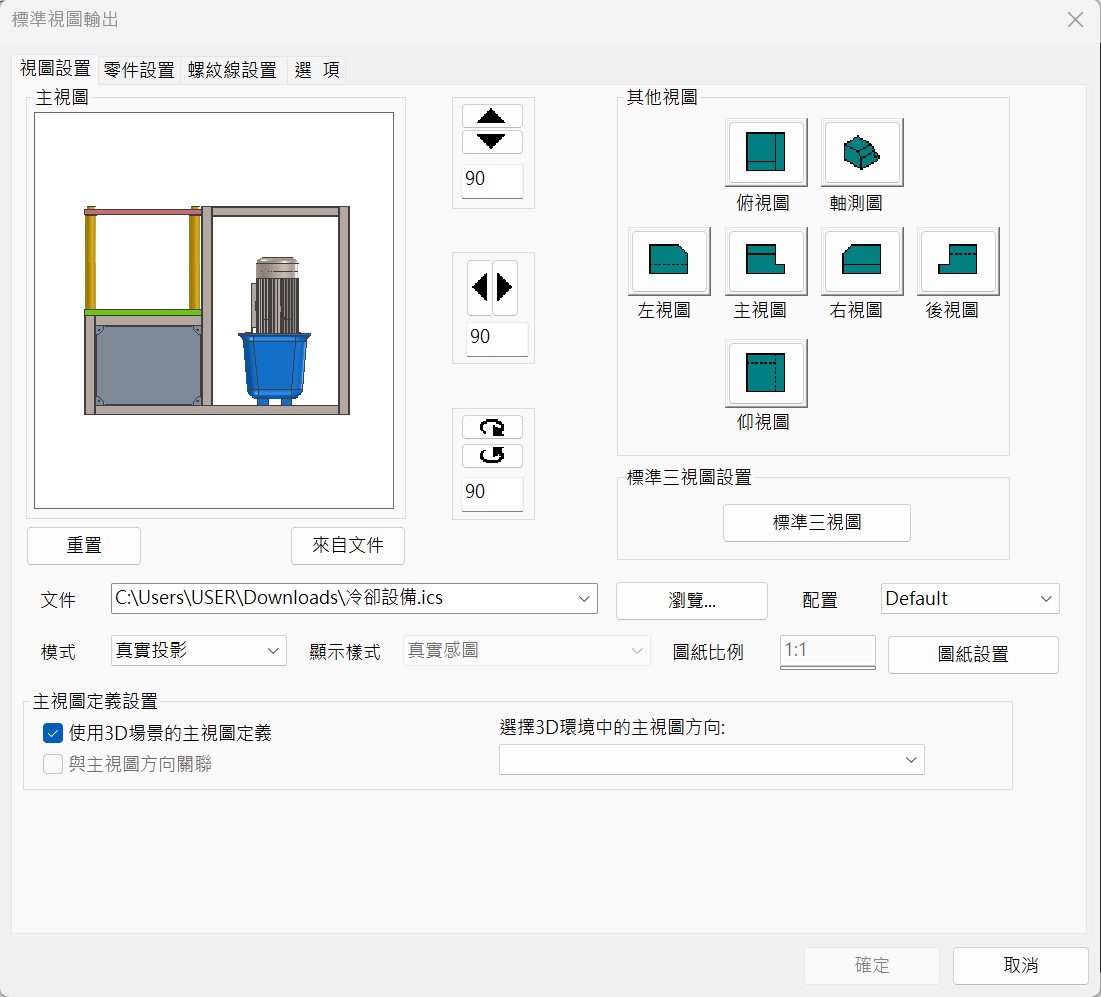Switch to the 零件設置 tab
The height and width of the screenshot is (997, 1101).
139,70
